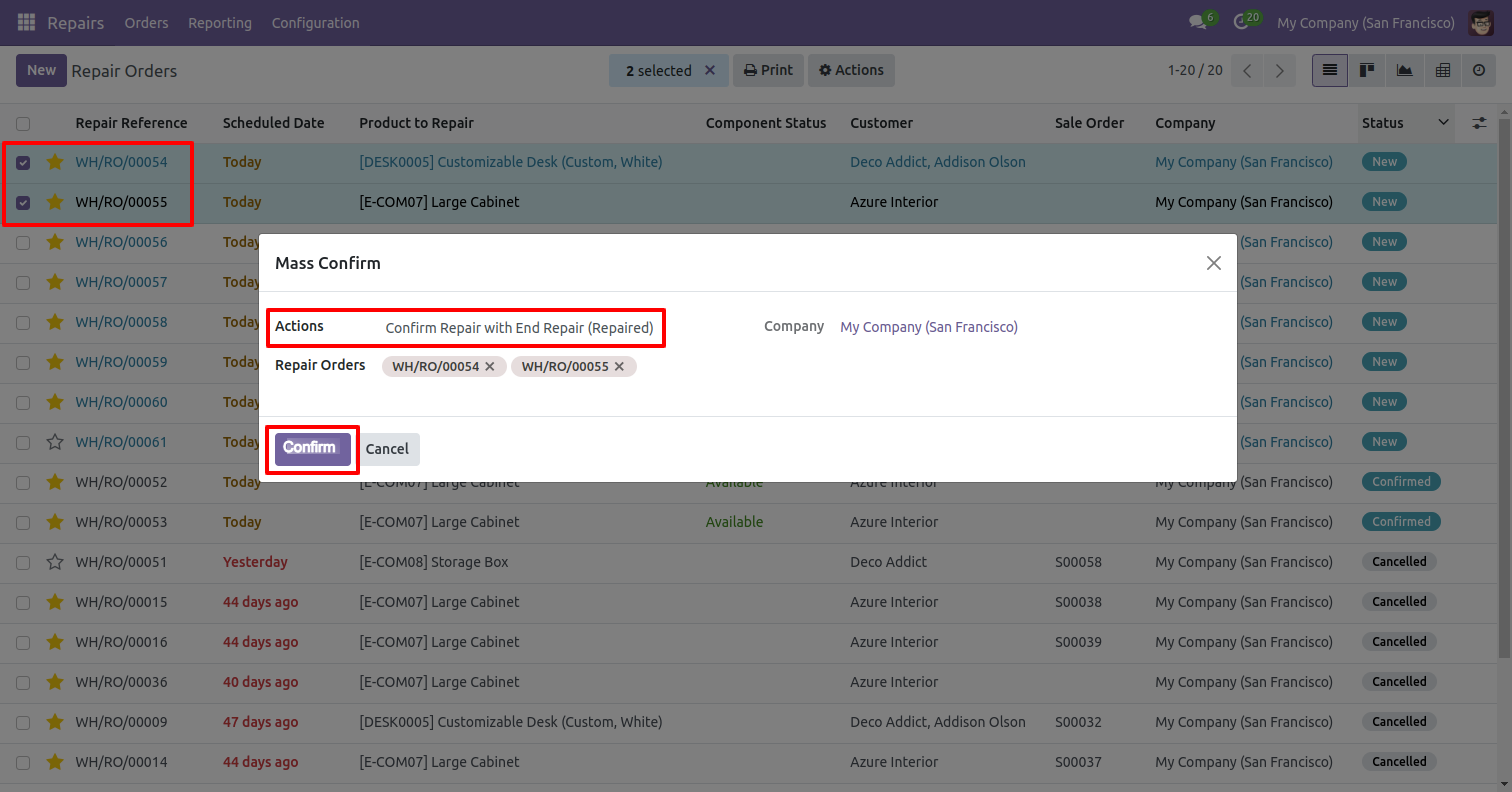The image size is (1512, 792).
Task: Click the Confirm button
Action: point(312,449)
